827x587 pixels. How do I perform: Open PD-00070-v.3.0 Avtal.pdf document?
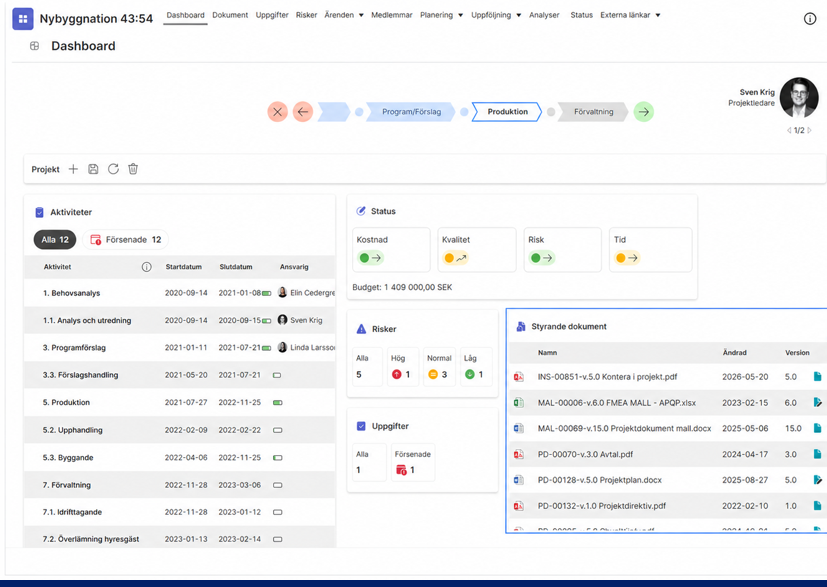tap(585, 454)
